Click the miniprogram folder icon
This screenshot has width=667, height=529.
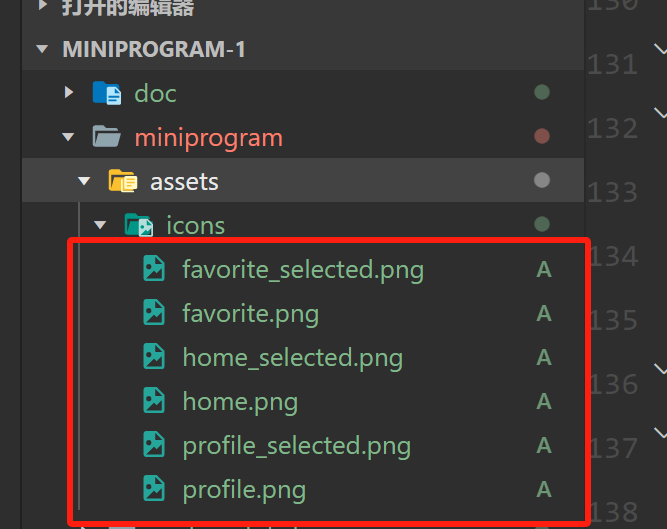107,137
